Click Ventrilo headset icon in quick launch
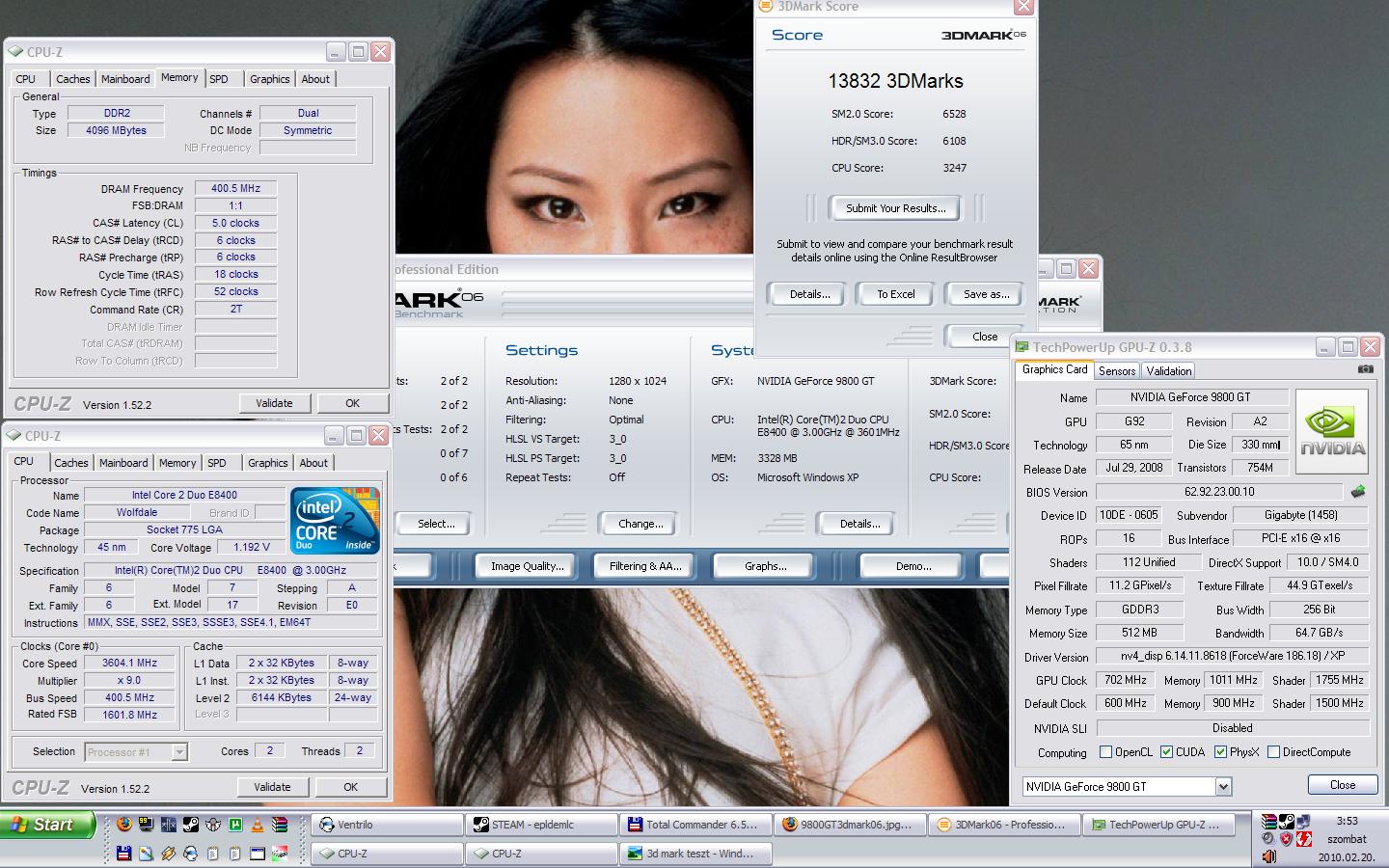 click(x=191, y=853)
